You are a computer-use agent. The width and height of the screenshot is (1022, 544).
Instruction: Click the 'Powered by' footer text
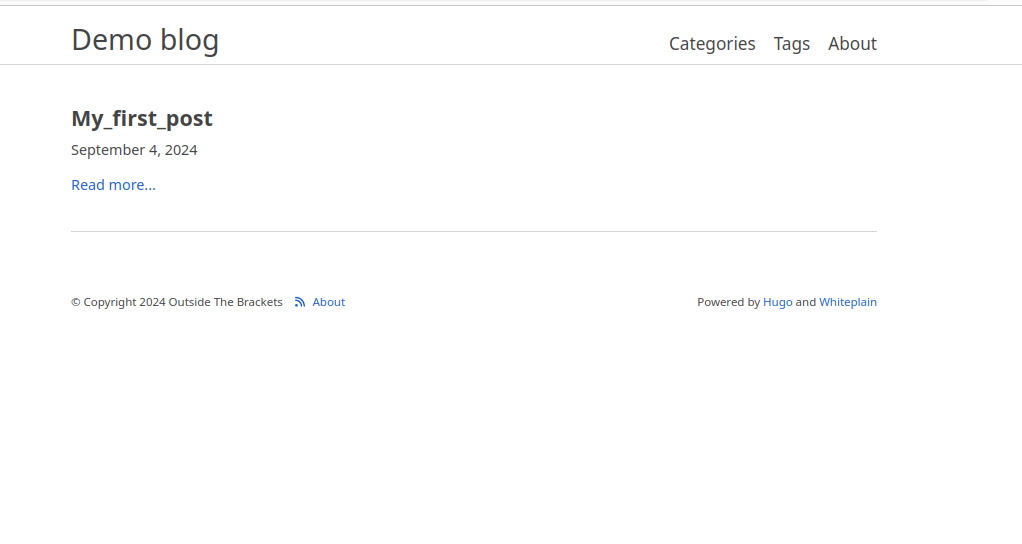click(728, 302)
